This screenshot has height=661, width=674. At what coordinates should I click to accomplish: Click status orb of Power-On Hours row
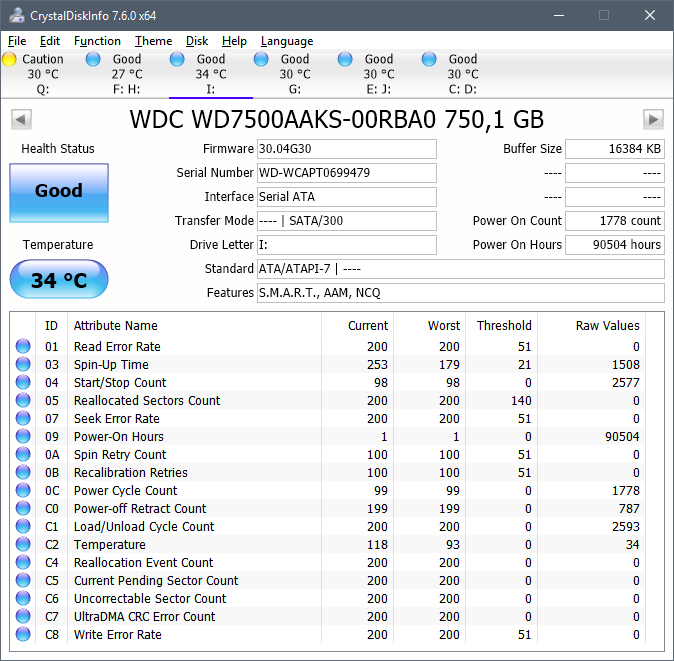(x=23, y=436)
